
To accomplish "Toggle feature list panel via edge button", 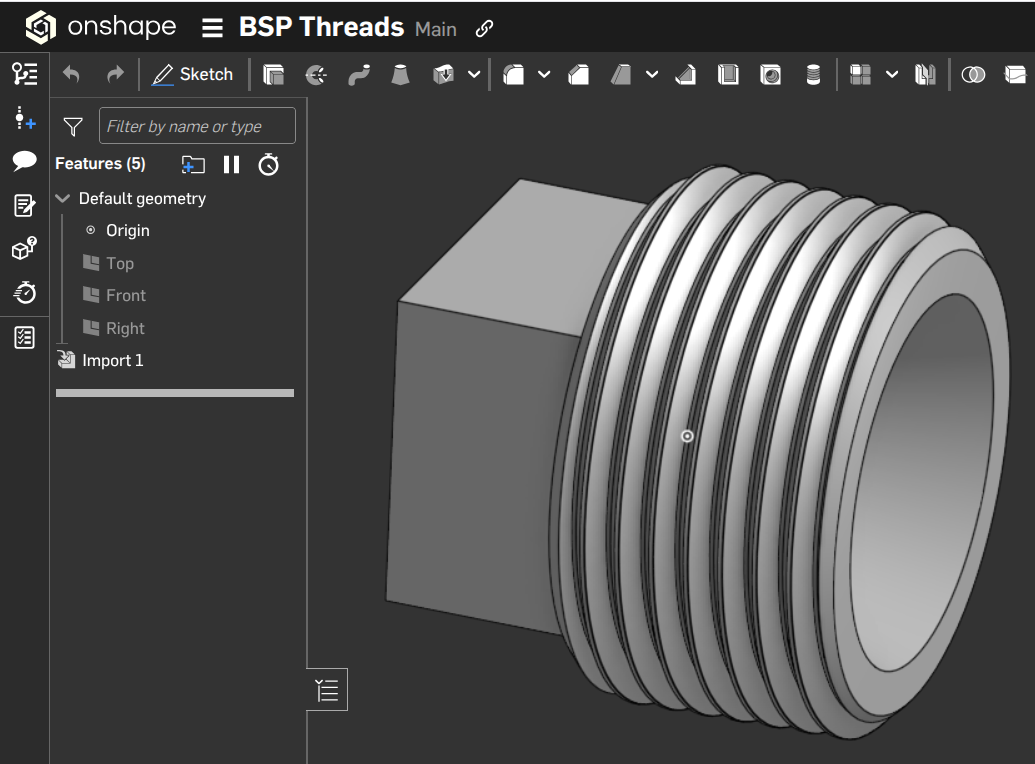I will (x=327, y=690).
